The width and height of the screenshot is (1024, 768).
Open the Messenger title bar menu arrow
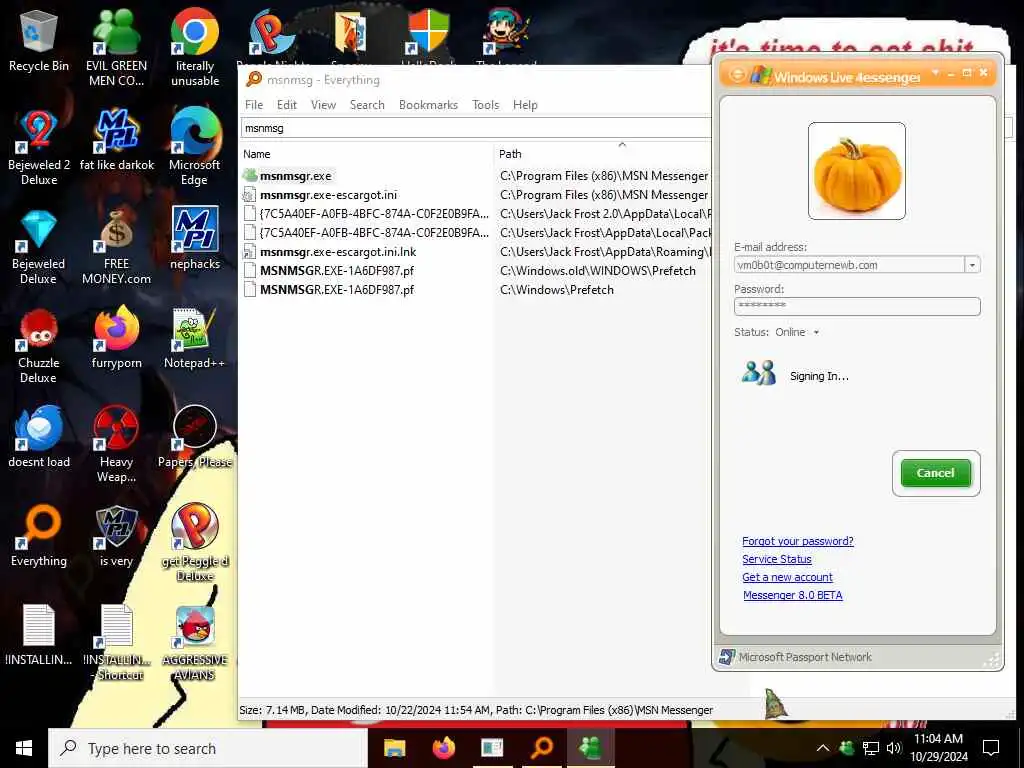point(935,72)
